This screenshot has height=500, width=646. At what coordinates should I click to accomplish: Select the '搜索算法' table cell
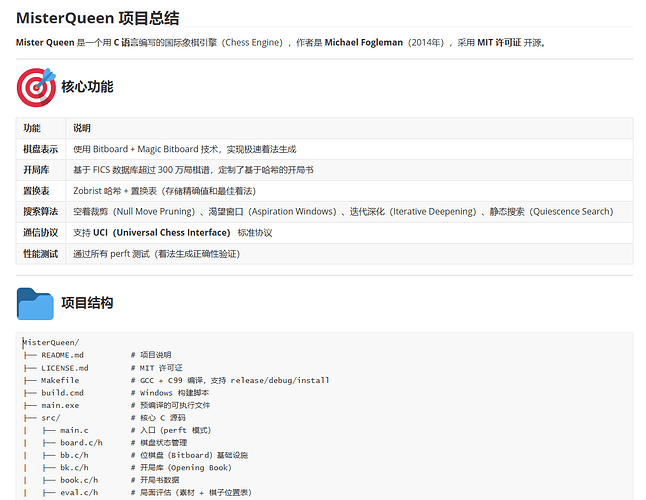point(41,212)
